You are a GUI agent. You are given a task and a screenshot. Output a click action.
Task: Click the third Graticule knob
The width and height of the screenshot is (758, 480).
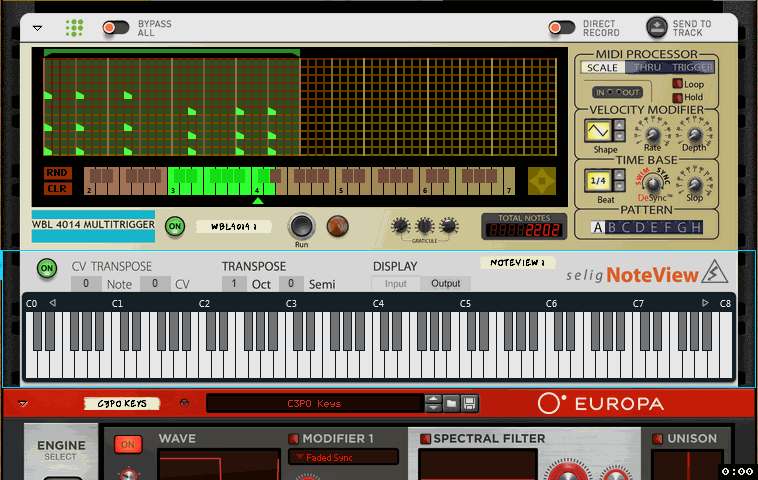point(449,226)
